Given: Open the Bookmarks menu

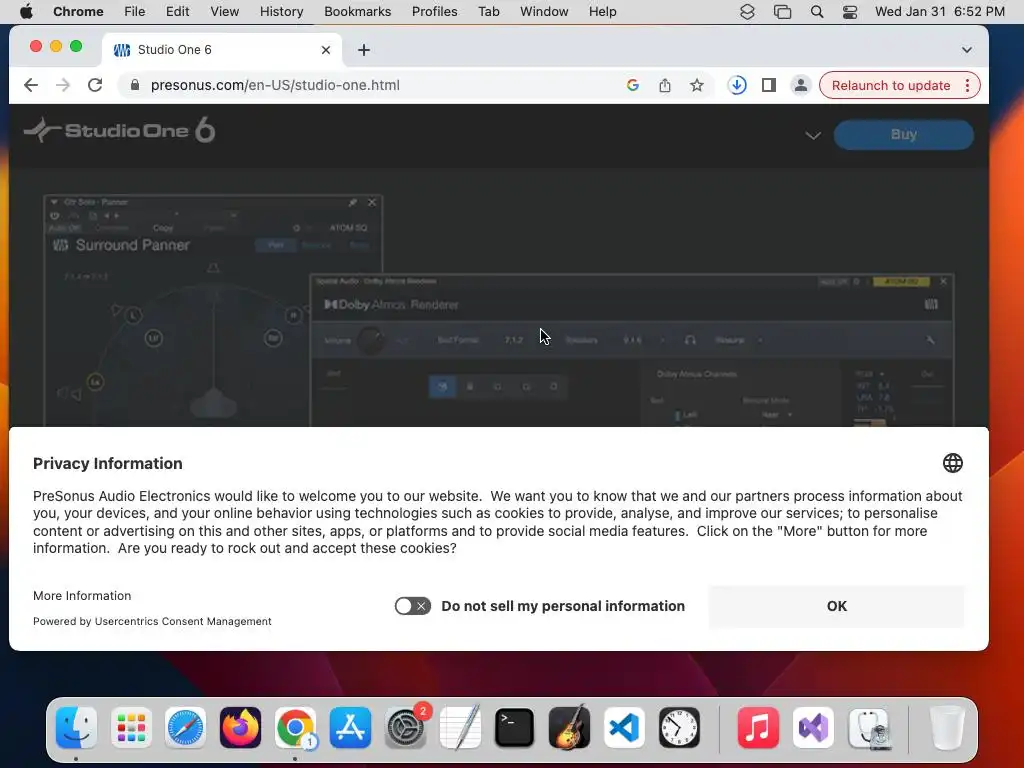Looking at the screenshot, I should [x=357, y=11].
